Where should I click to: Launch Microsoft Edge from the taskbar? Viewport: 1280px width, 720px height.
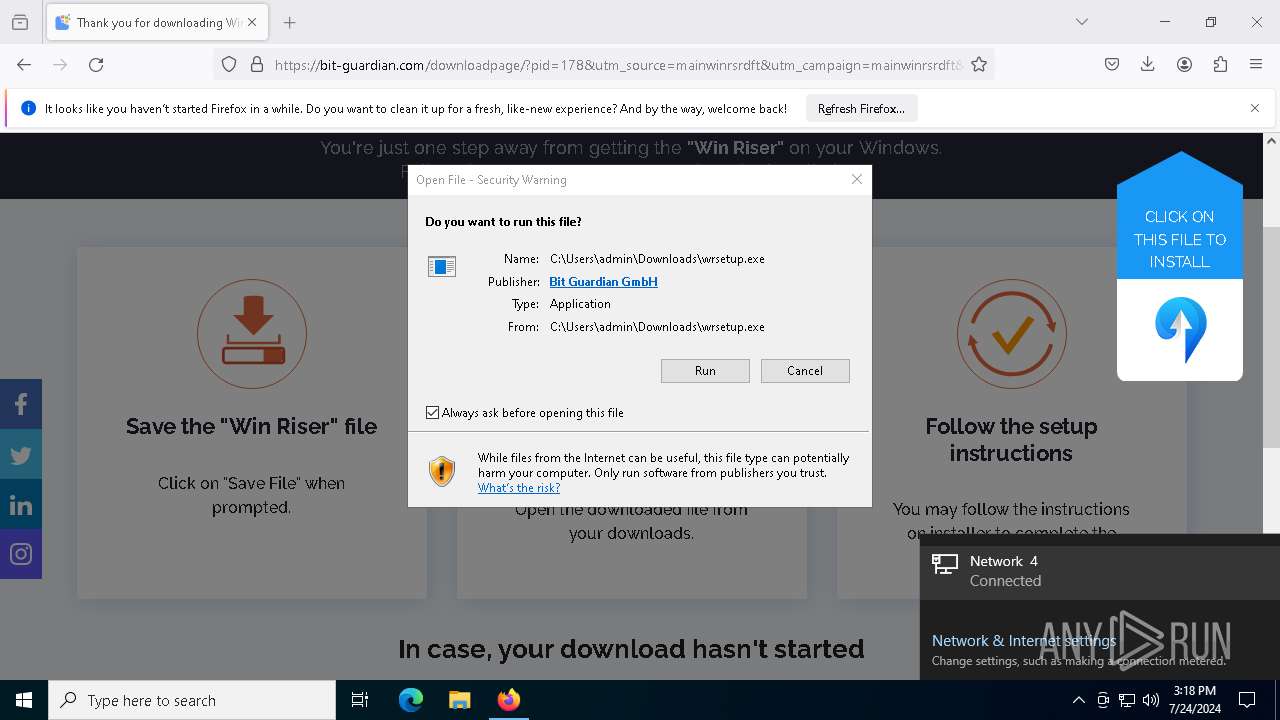[x=411, y=700]
